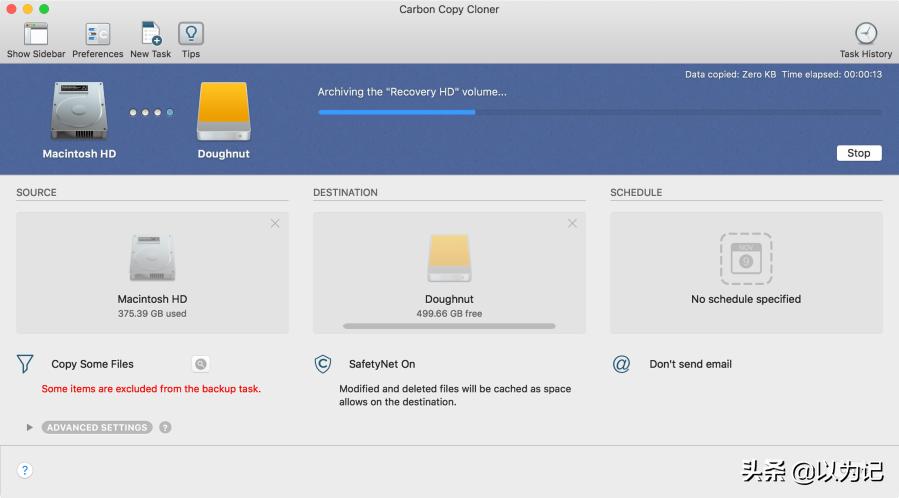This screenshot has width=899, height=498.
Task: Click the DESTINATION section header
Action: click(x=345, y=193)
